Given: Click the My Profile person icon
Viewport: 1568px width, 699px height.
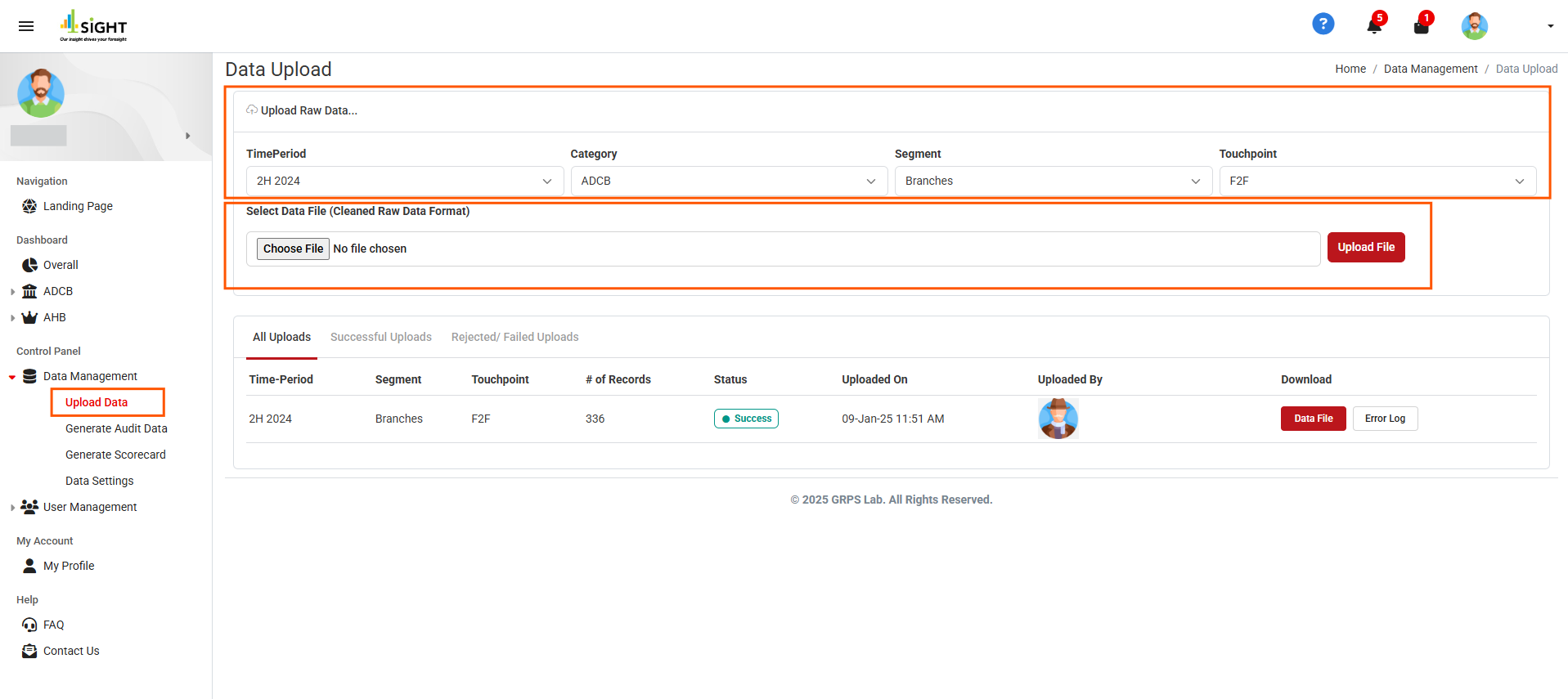Looking at the screenshot, I should coord(29,566).
